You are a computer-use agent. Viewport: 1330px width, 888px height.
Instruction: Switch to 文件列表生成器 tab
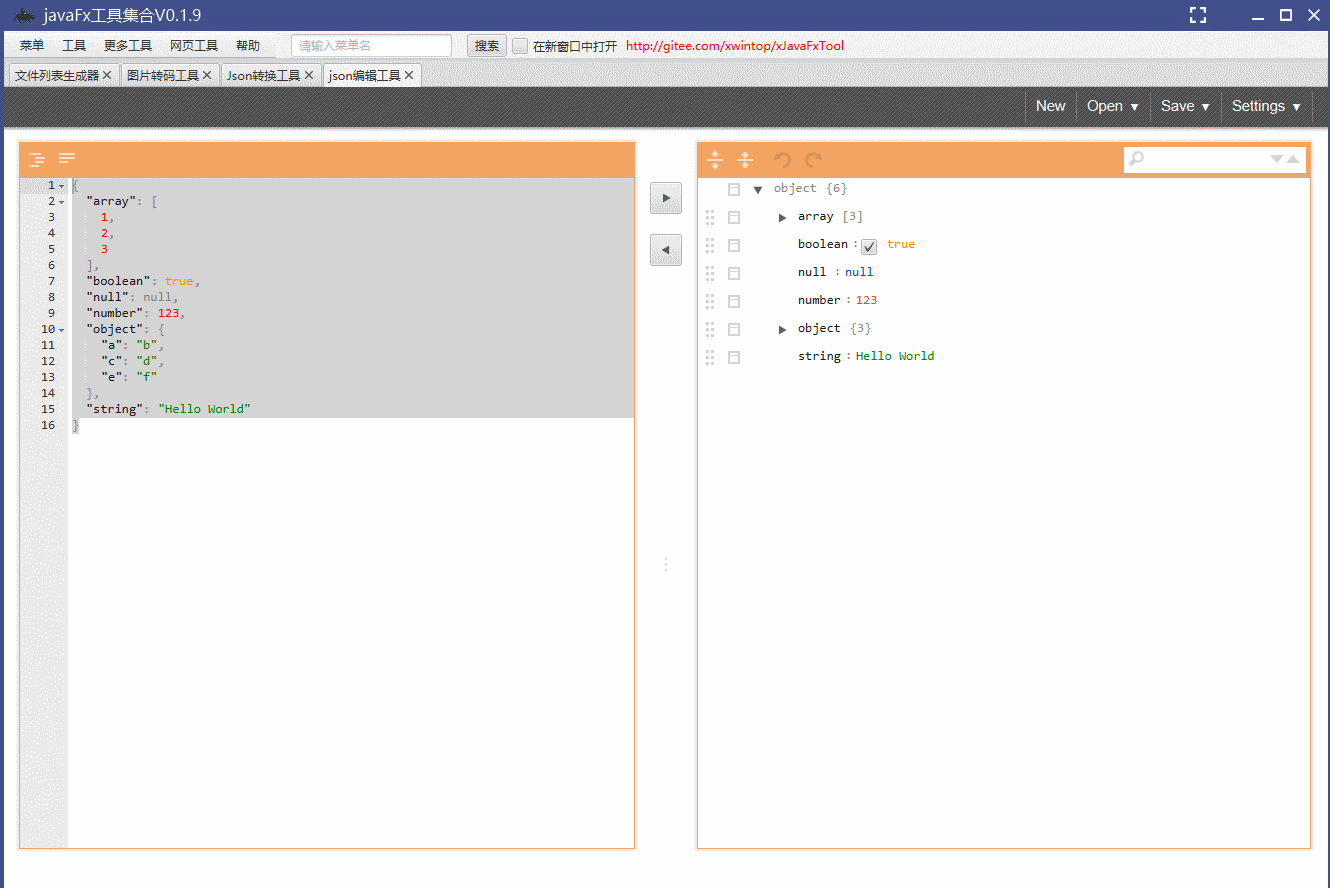(x=57, y=75)
